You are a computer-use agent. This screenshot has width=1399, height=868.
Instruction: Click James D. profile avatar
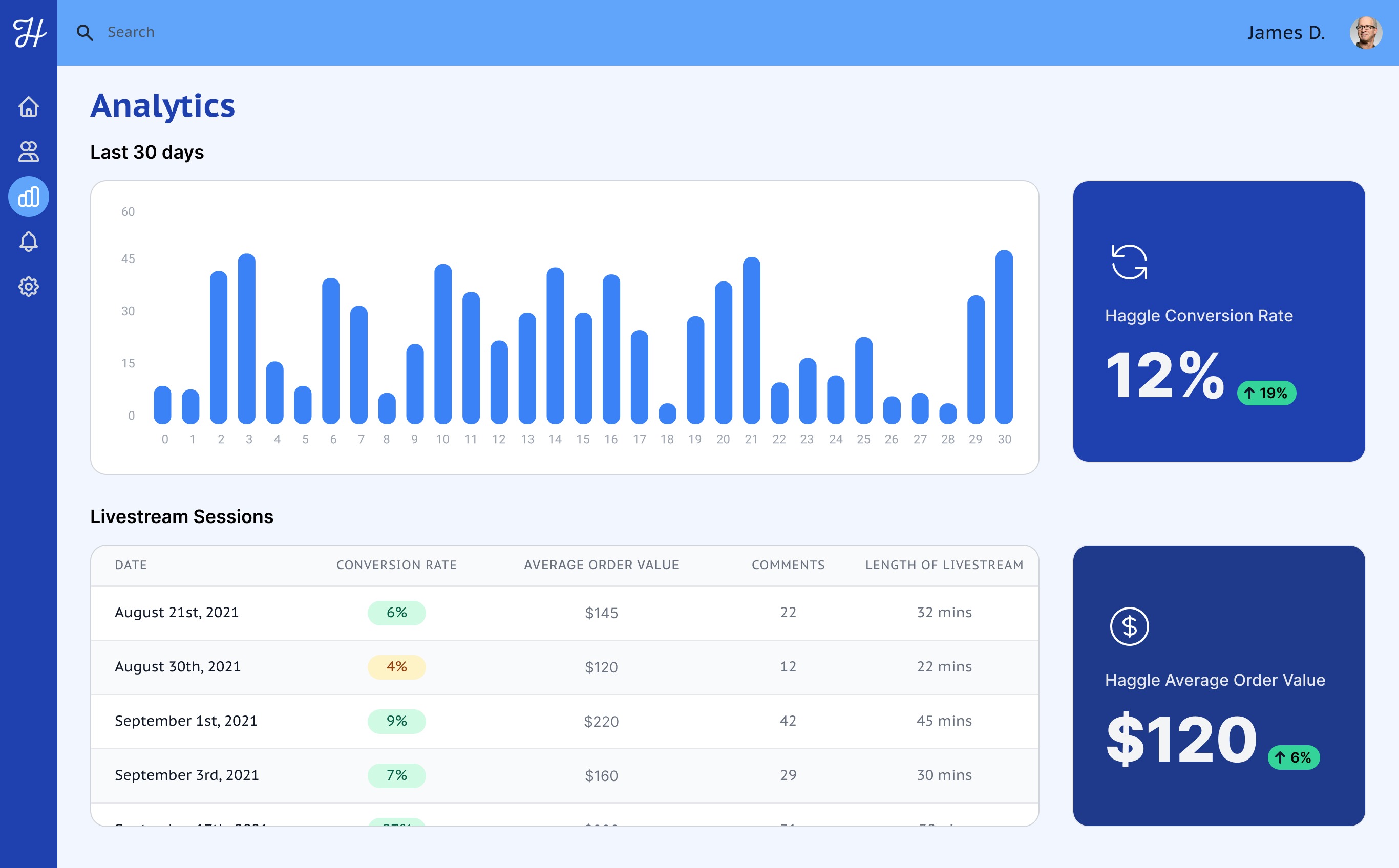point(1366,33)
